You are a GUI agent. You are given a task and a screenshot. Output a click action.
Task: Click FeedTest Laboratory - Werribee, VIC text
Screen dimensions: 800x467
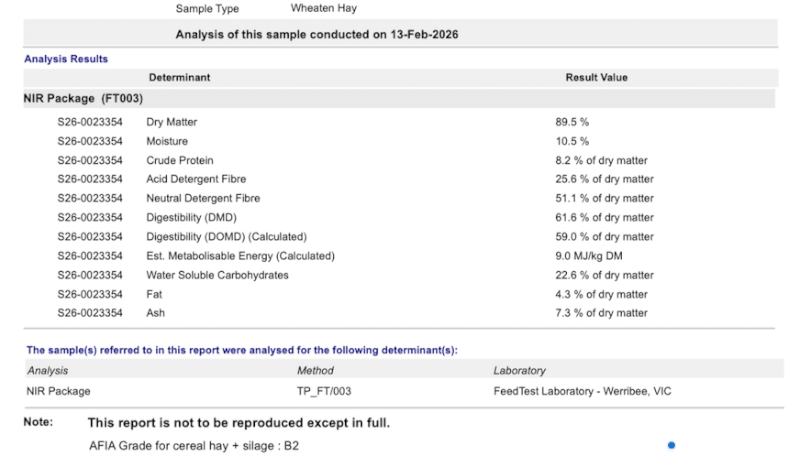coord(582,391)
